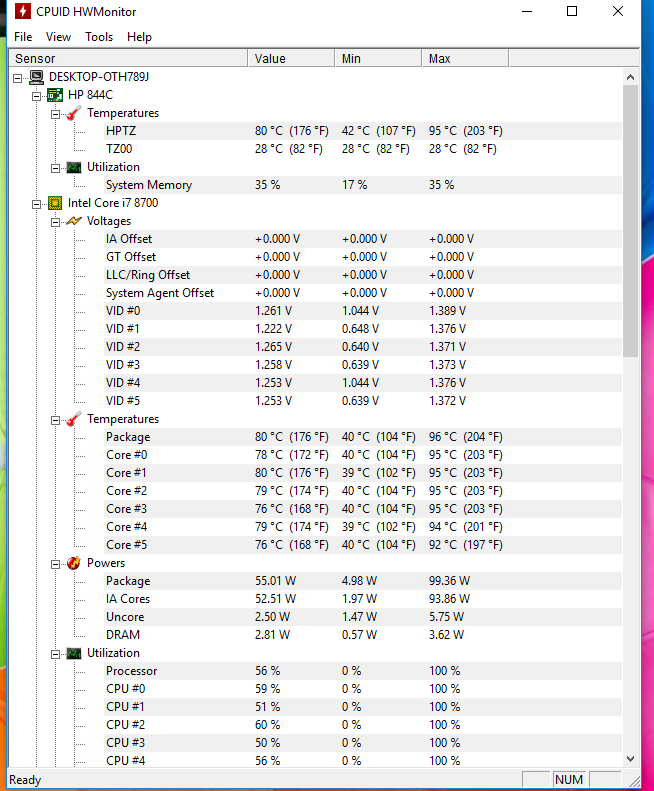Collapse HP 844C Temperatures group
This screenshot has height=791, width=654.
click(56, 114)
